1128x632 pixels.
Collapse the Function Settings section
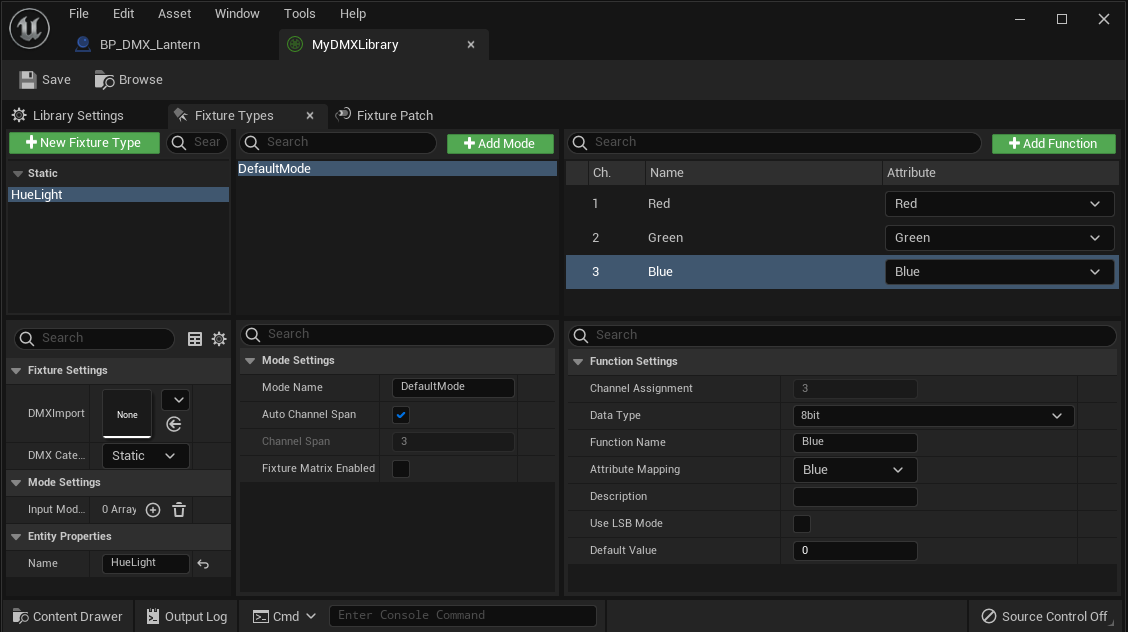pyautogui.click(x=578, y=362)
